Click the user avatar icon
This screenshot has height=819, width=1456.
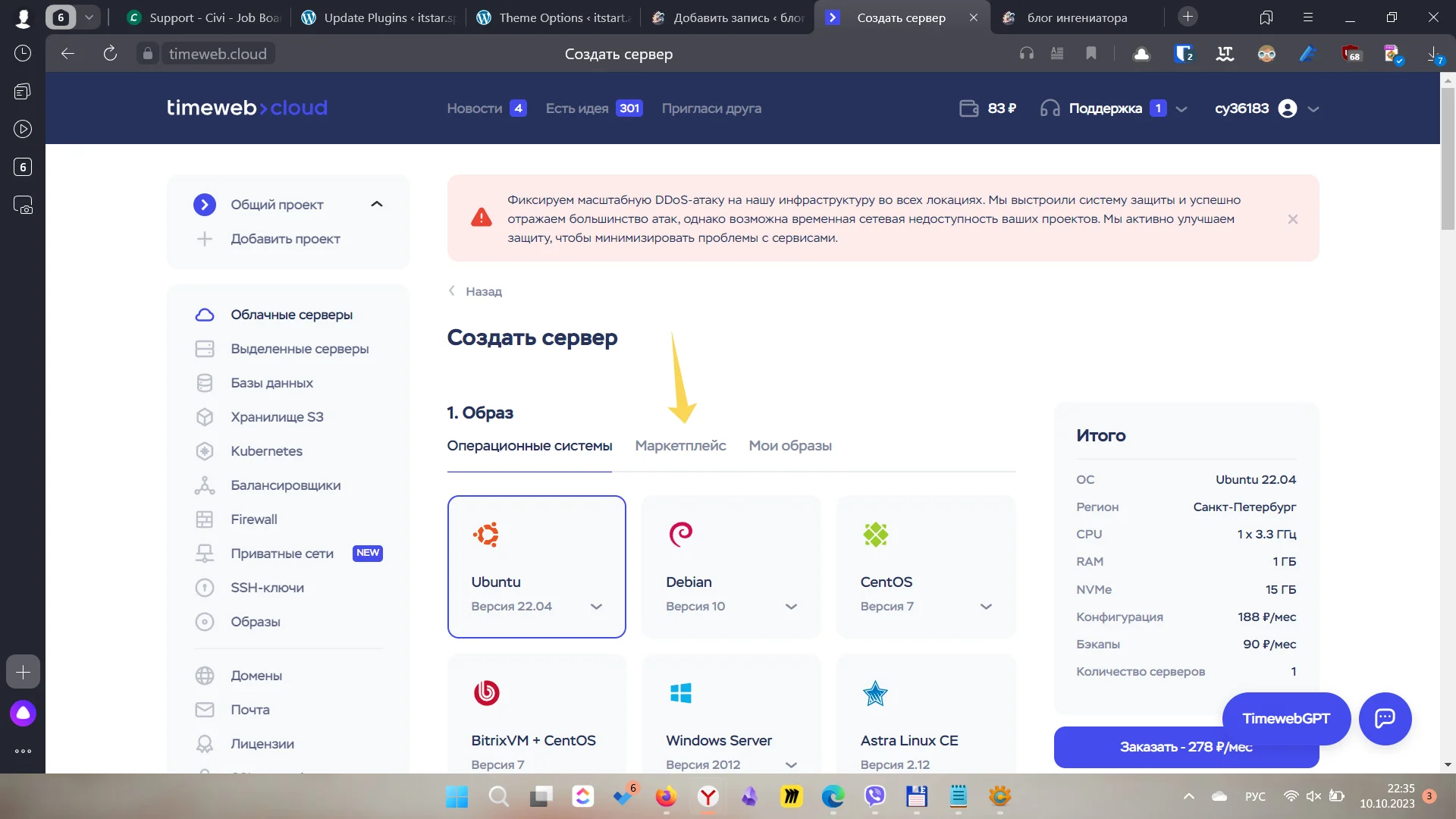1288,108
